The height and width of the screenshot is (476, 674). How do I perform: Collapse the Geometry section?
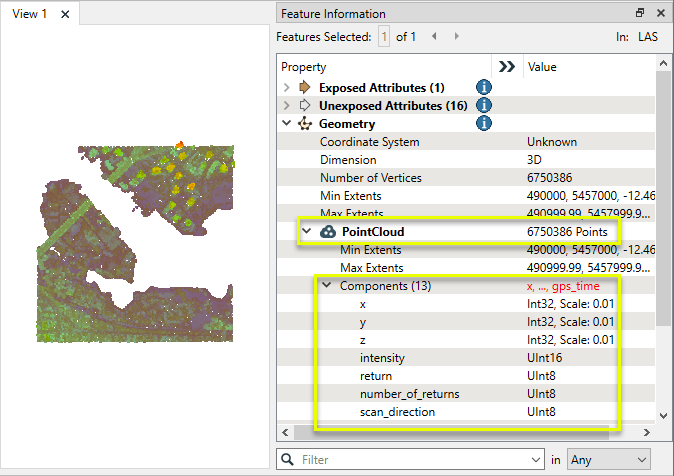coord(287,124)
